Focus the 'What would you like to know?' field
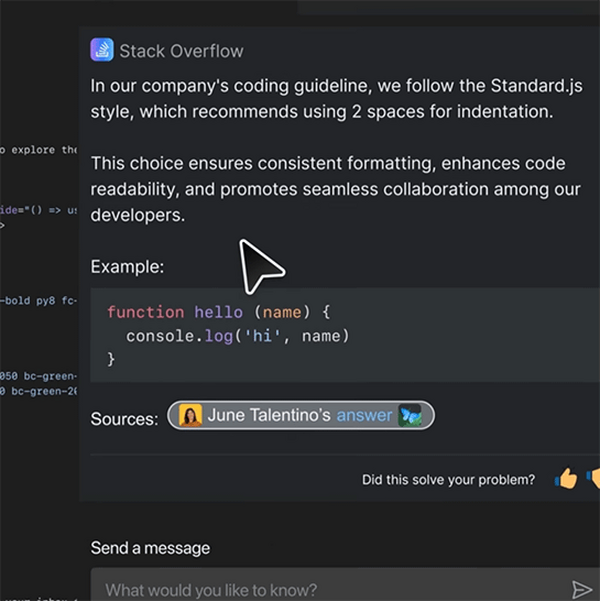This screenshot has width=600, height=601. click(320, 589)
